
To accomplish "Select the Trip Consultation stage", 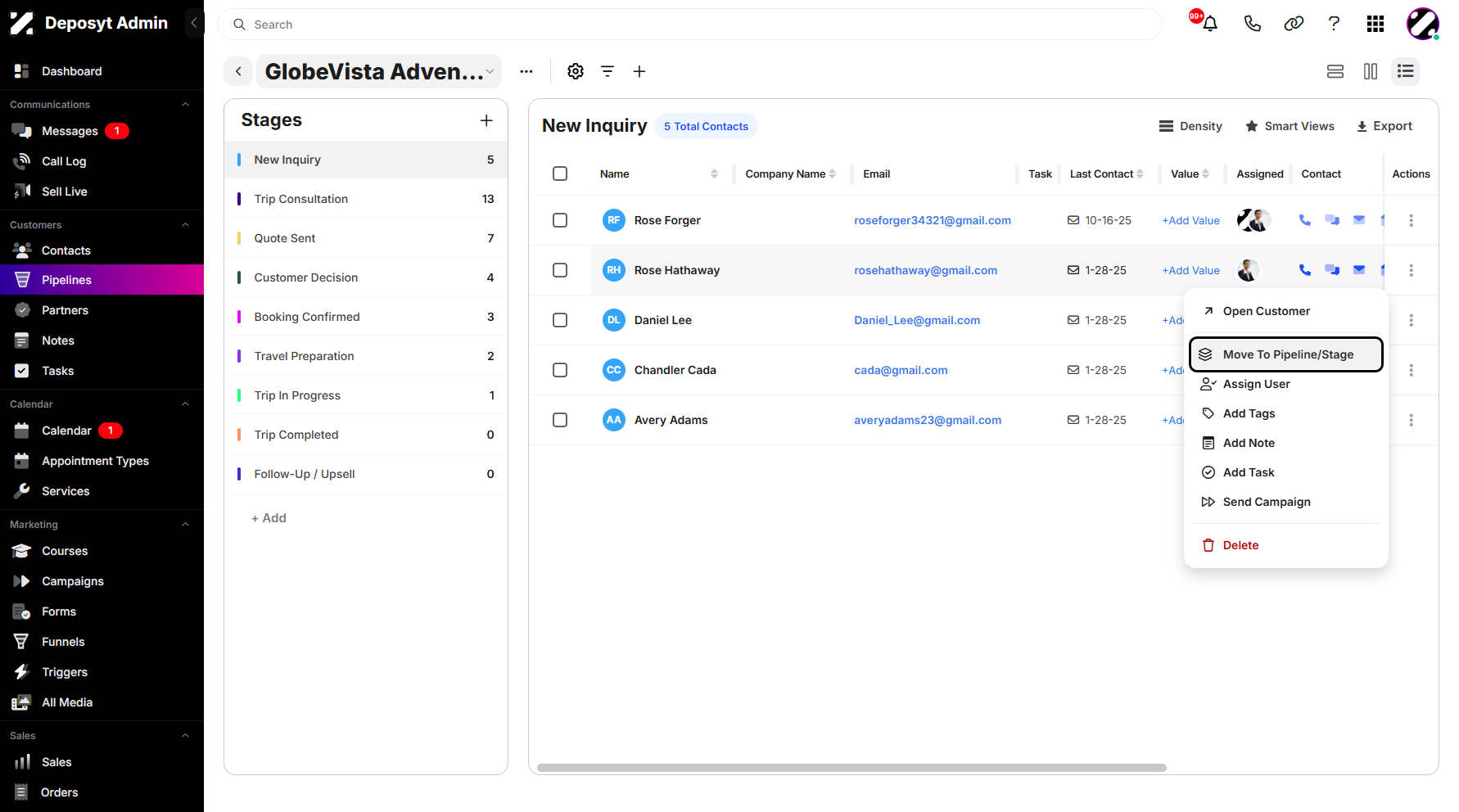I will click(366, 199).
